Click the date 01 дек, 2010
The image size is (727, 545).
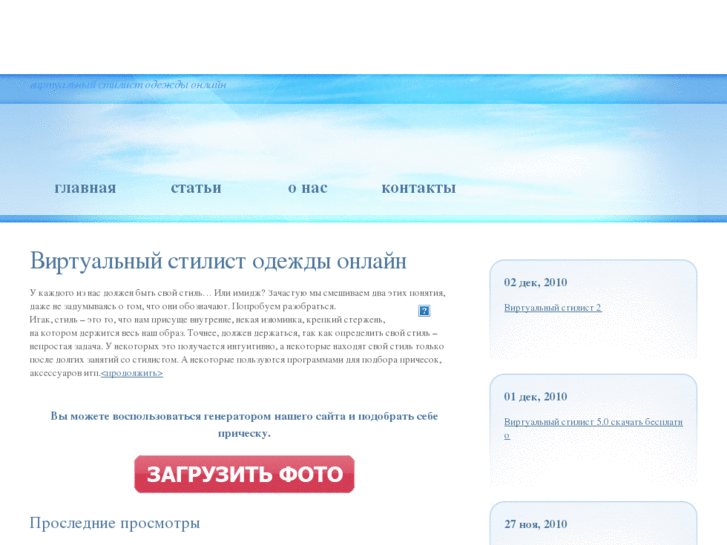click(x=536, y=397)
